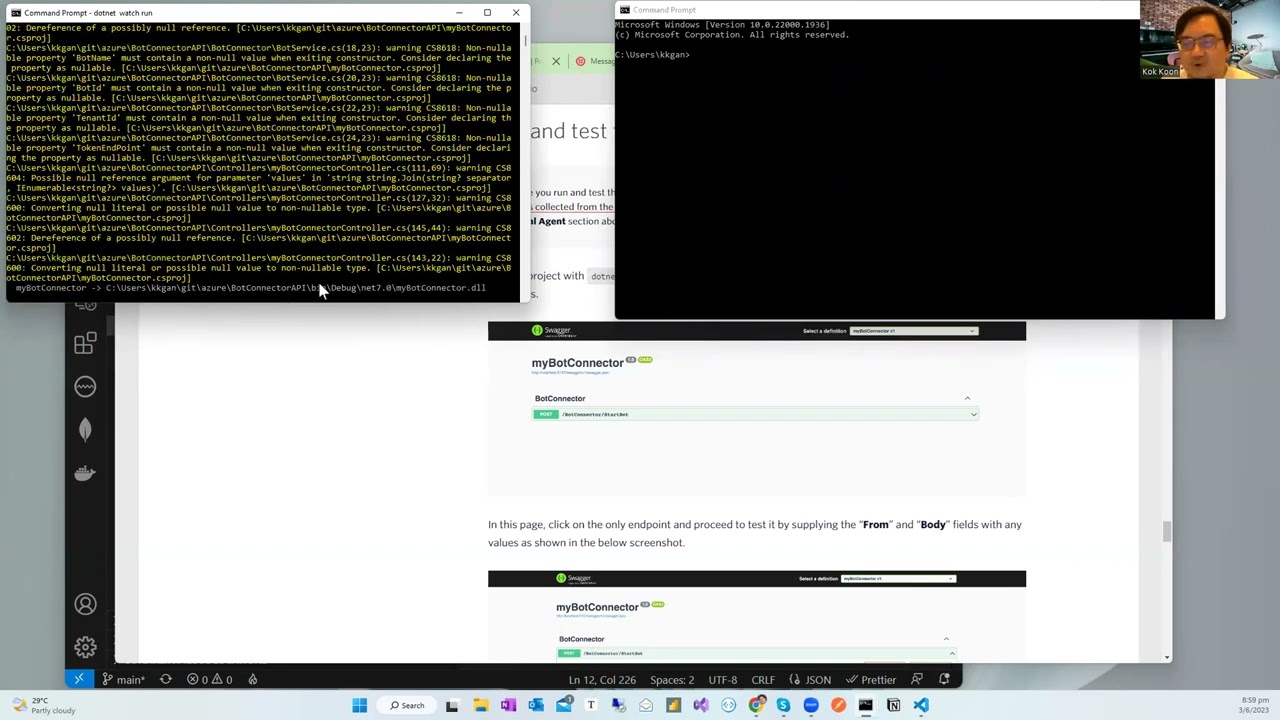The height and width of the screenshot is (720, 1280).
Task: Open the Windows Start menu
Action: point(359,705)
